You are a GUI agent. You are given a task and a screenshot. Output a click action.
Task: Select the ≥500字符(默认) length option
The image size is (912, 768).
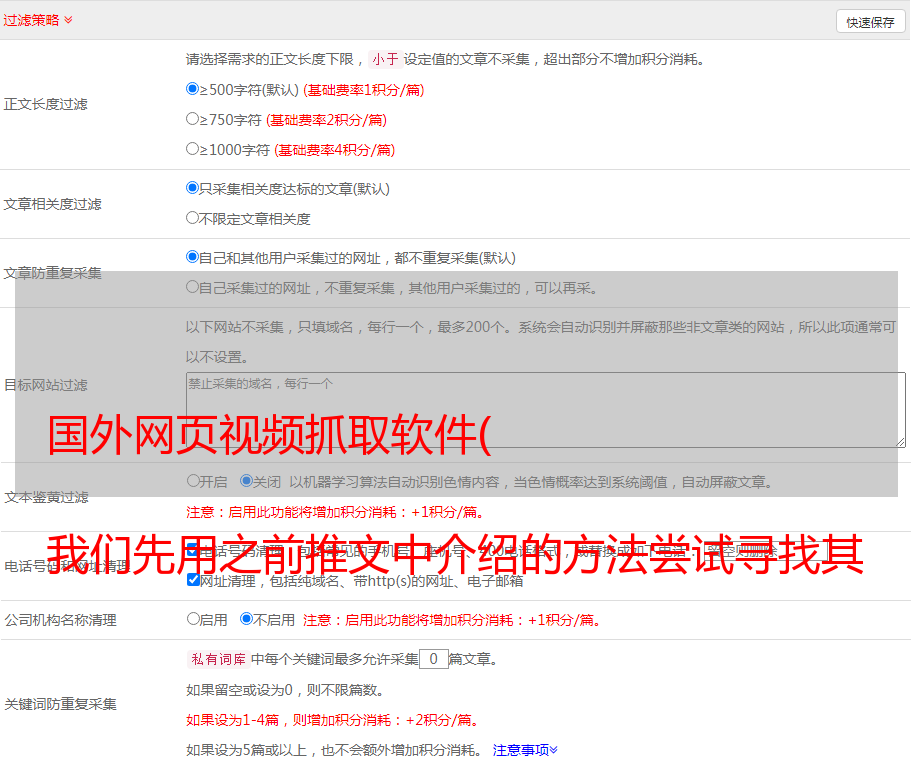click(x=193, y=89)
